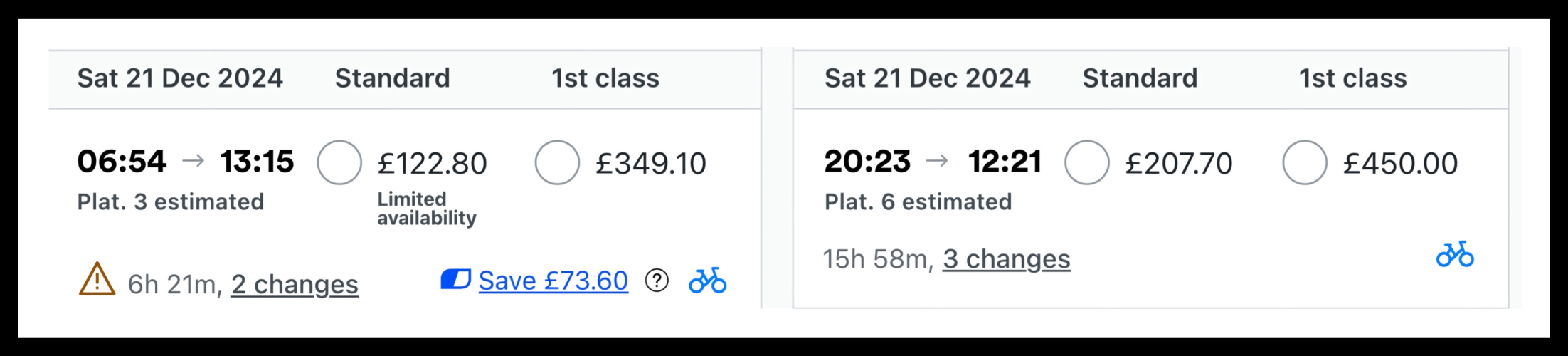Click the 06:54 departure time
1568x356 pixels.
pyautogui.click(x=121, y=162)
